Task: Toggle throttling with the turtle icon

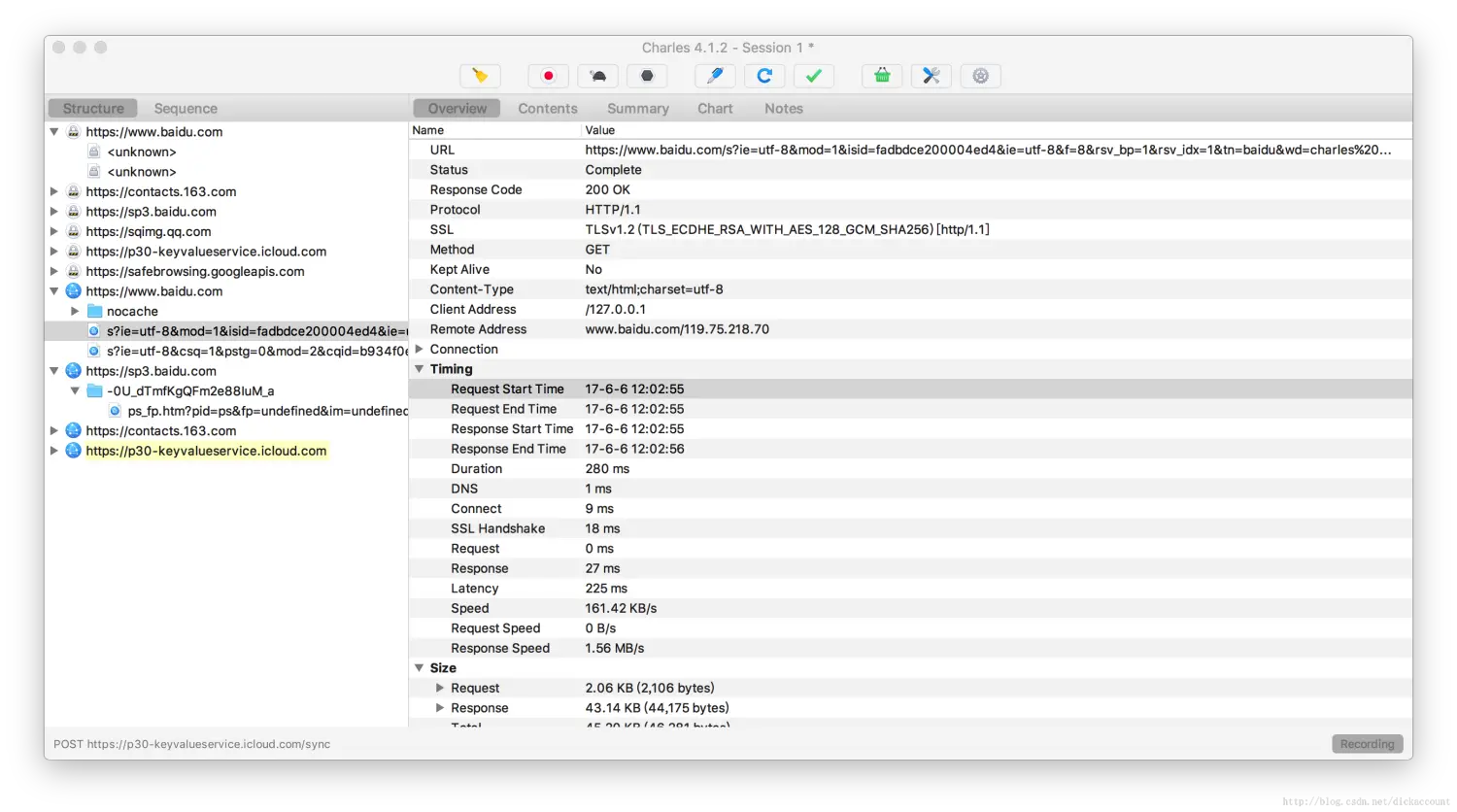Action: (598, 76)
